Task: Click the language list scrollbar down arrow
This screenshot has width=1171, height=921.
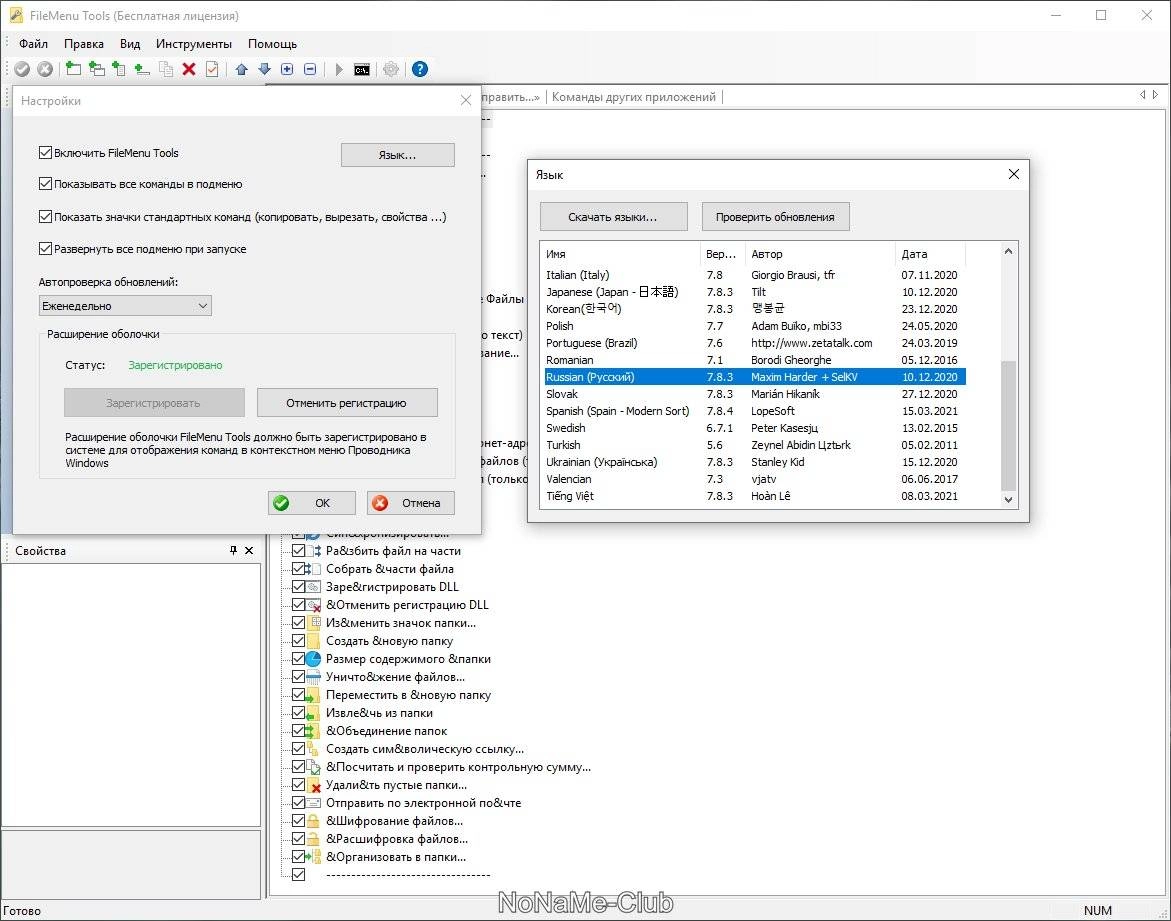Action: (x=1008, y=500)
